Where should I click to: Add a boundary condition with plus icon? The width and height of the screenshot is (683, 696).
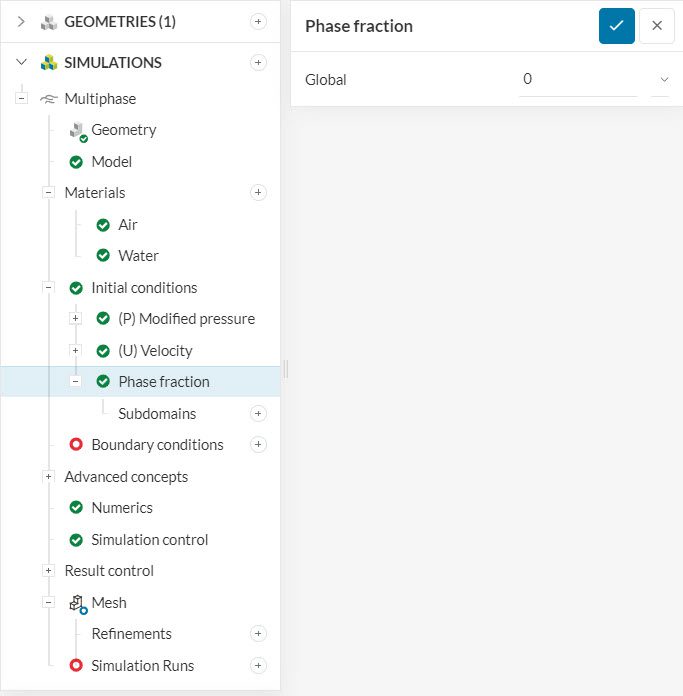click(258, 444)
